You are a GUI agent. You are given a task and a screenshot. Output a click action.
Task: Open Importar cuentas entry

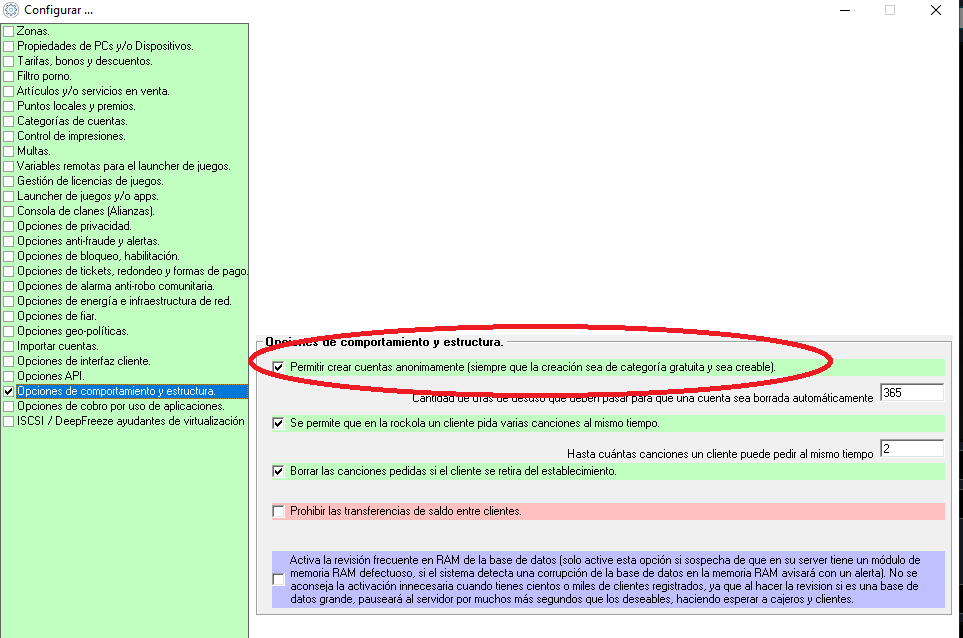(x=58, y=346)
